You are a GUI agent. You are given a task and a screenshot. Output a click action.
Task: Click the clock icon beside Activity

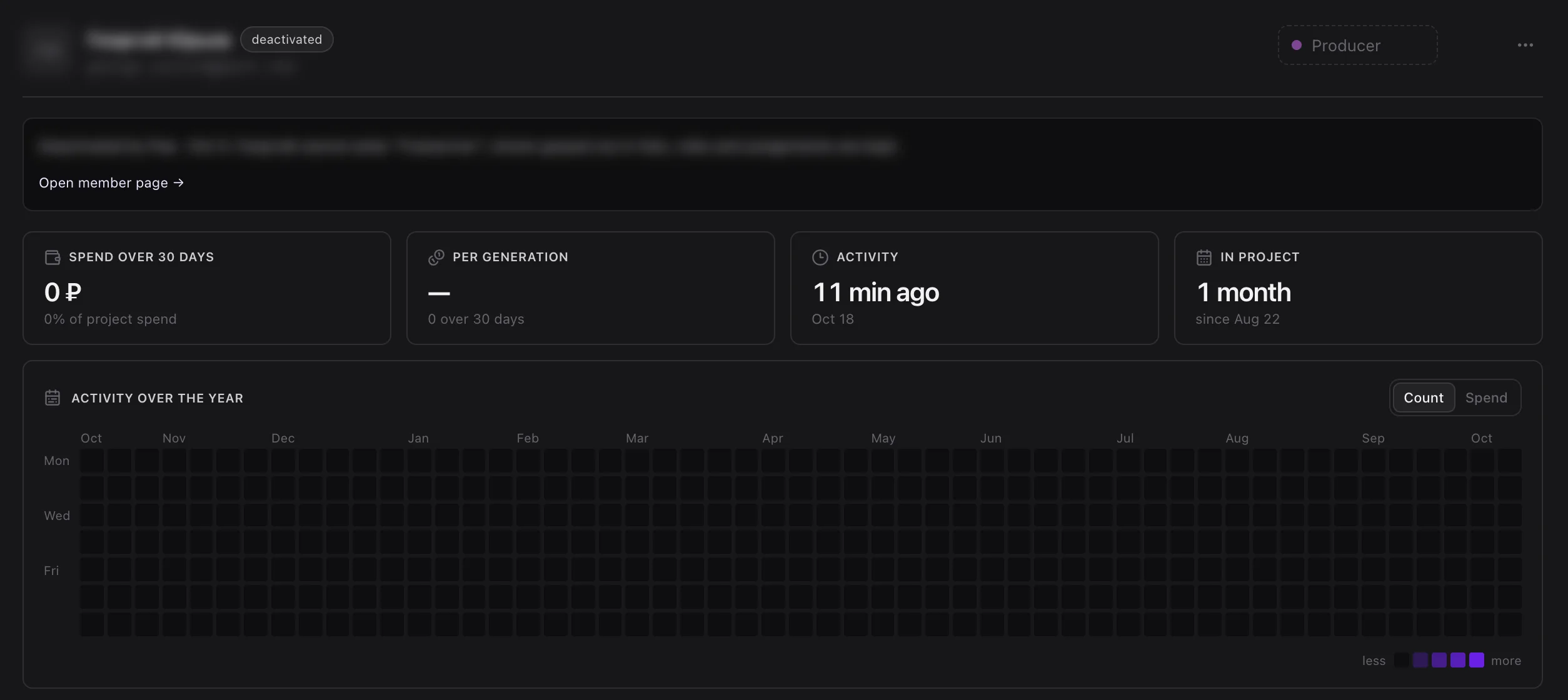tap(820, 257)
